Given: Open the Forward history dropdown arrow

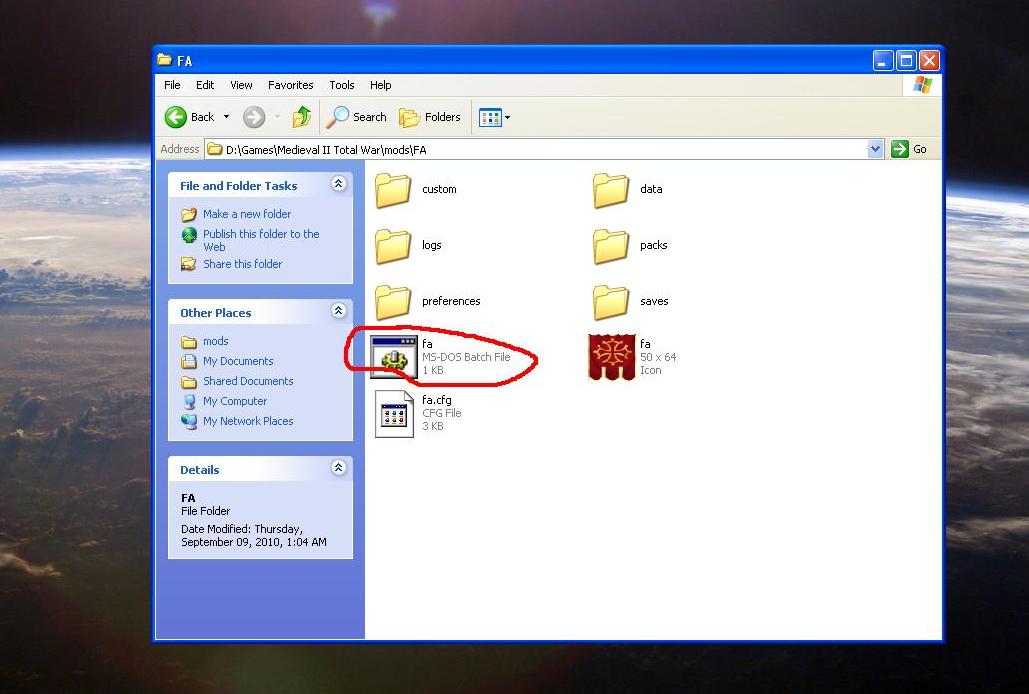Looking at the screenshot, I should [278, 117].
